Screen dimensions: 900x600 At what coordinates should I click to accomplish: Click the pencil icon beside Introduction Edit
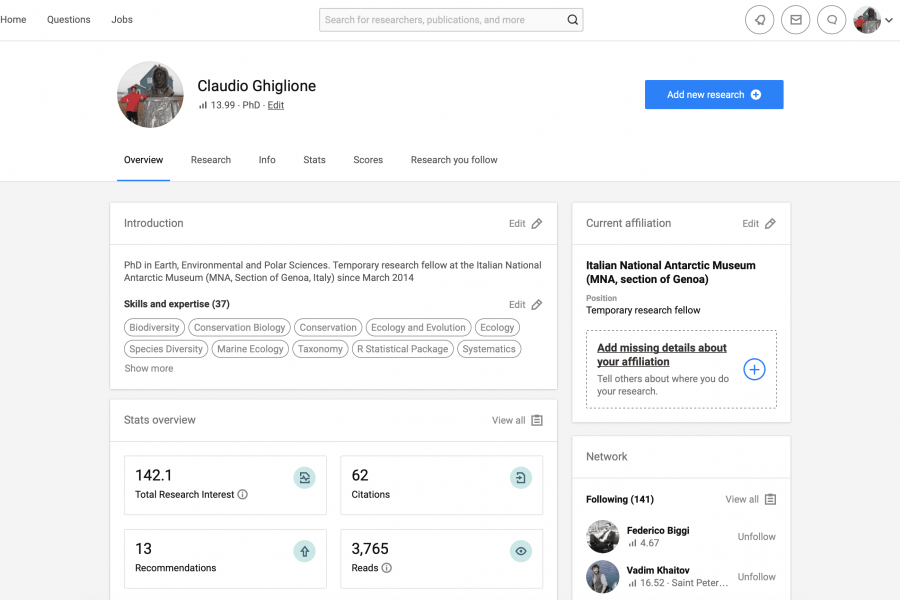coord(537,224)
